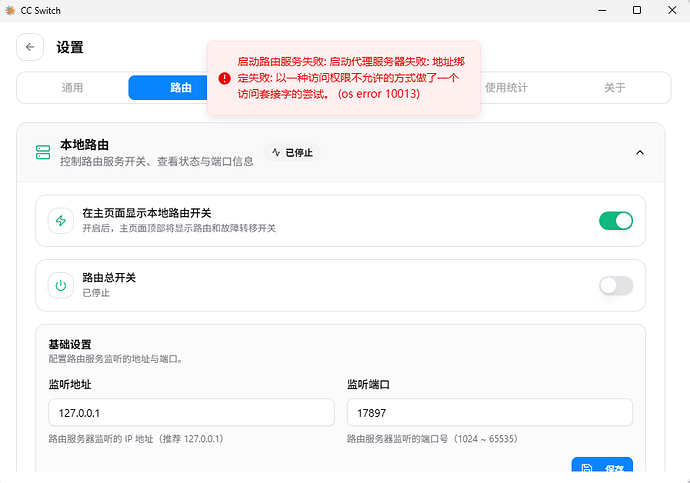Image resolution: width=690 pixels, height=483 pixels.
Task: Click the CC Switch app logo icon
Action: (10, 10)
